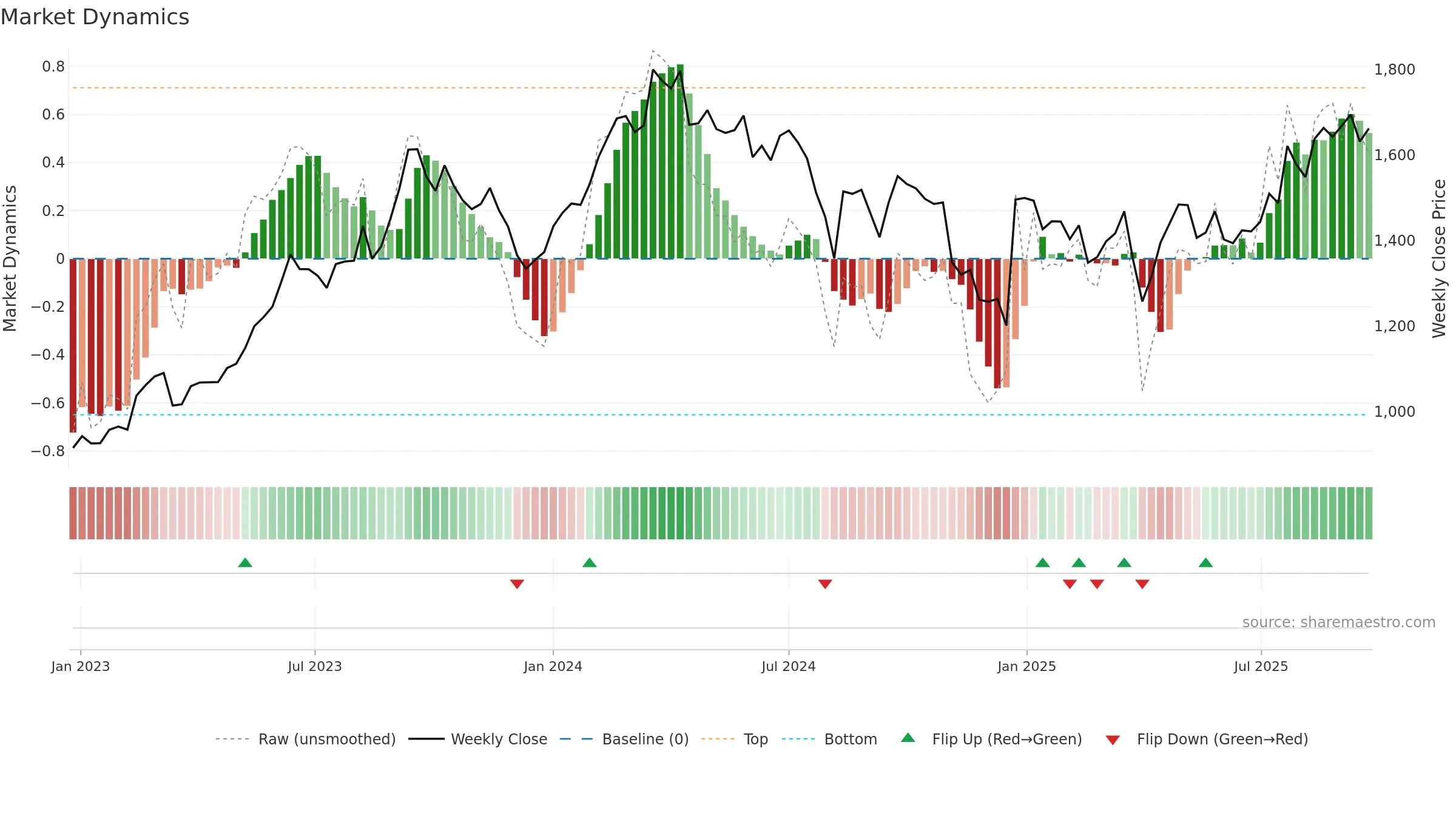
Task: Click the Weekly Close Price axis title
Action: point(1439,258)
